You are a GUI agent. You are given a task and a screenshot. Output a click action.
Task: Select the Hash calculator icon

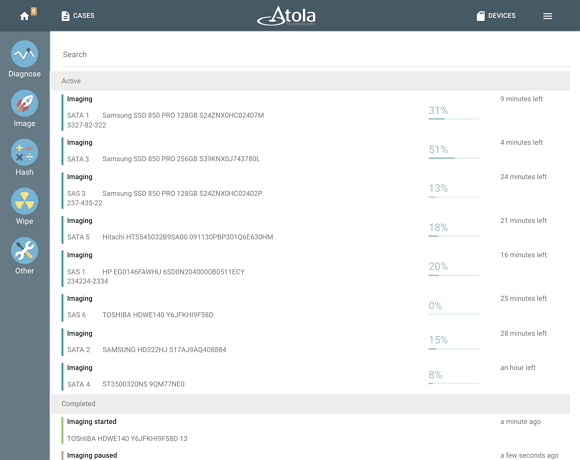[x=24, y=152]
